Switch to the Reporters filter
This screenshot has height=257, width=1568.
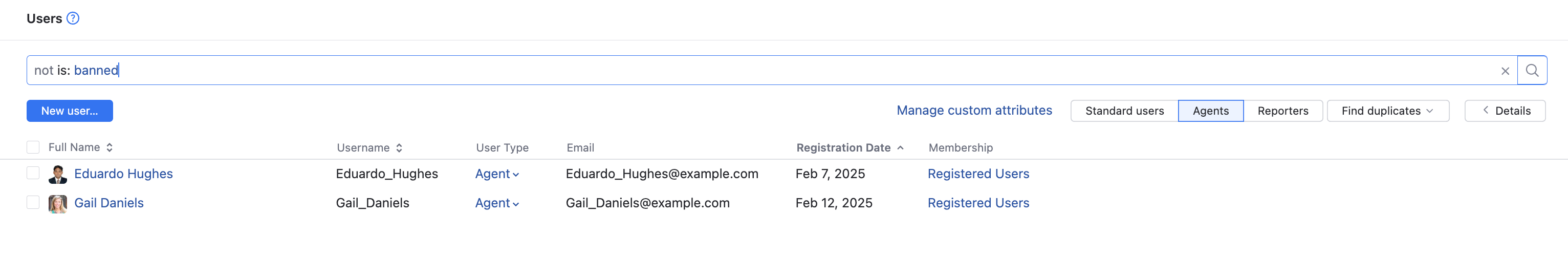pos(1282,111)
